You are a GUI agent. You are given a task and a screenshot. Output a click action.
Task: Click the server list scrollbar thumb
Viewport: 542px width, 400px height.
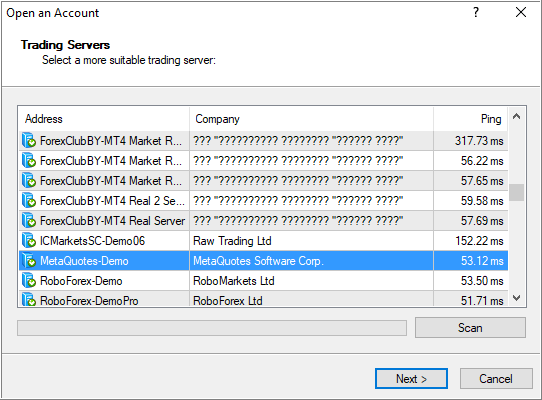click(x=516, y=192)
